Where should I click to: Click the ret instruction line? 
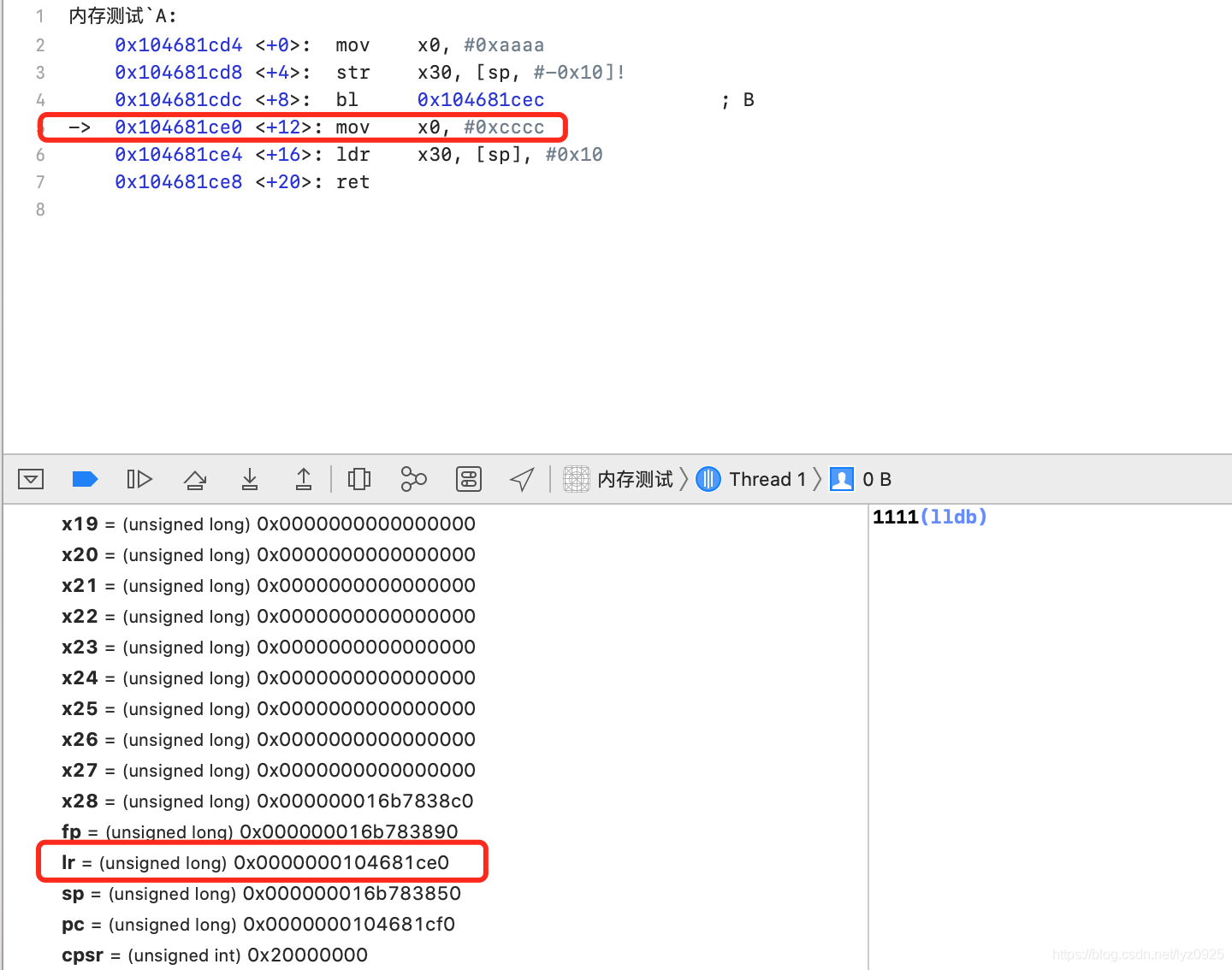(x=242, y=181)
